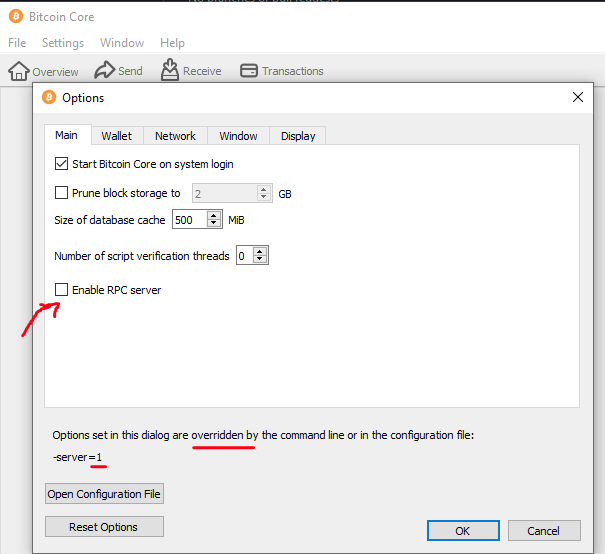
Task: Click the GB unit label
Action: click(285, 194)
